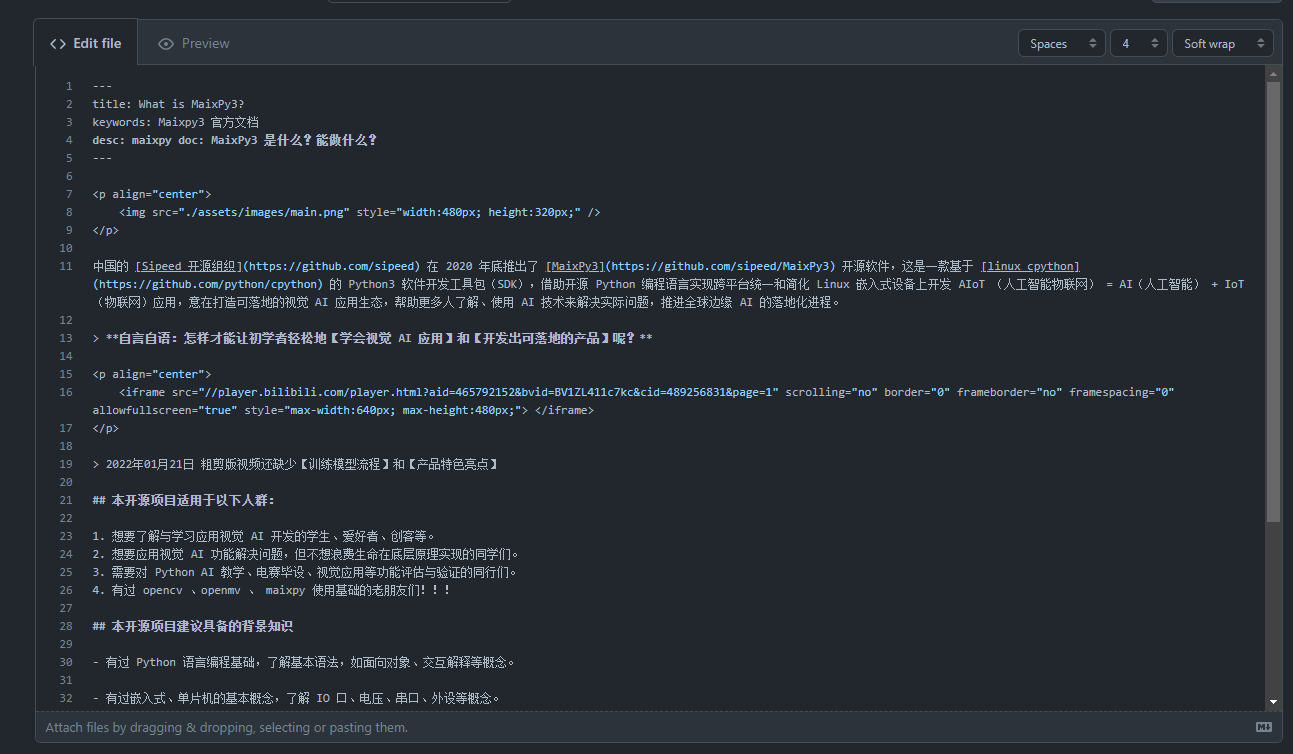
Task: Click the https://github.com/sipeed/MaixPy3 URL text
Action: 719,266
